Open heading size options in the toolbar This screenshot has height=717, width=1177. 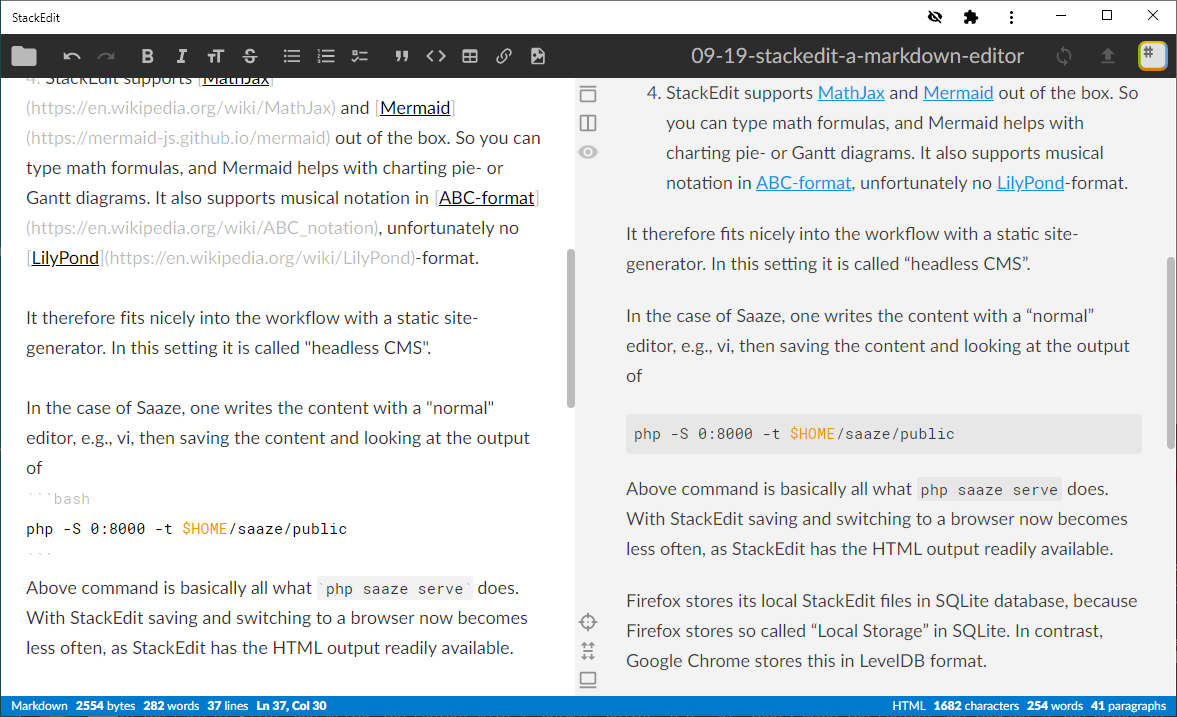[215, 56]
